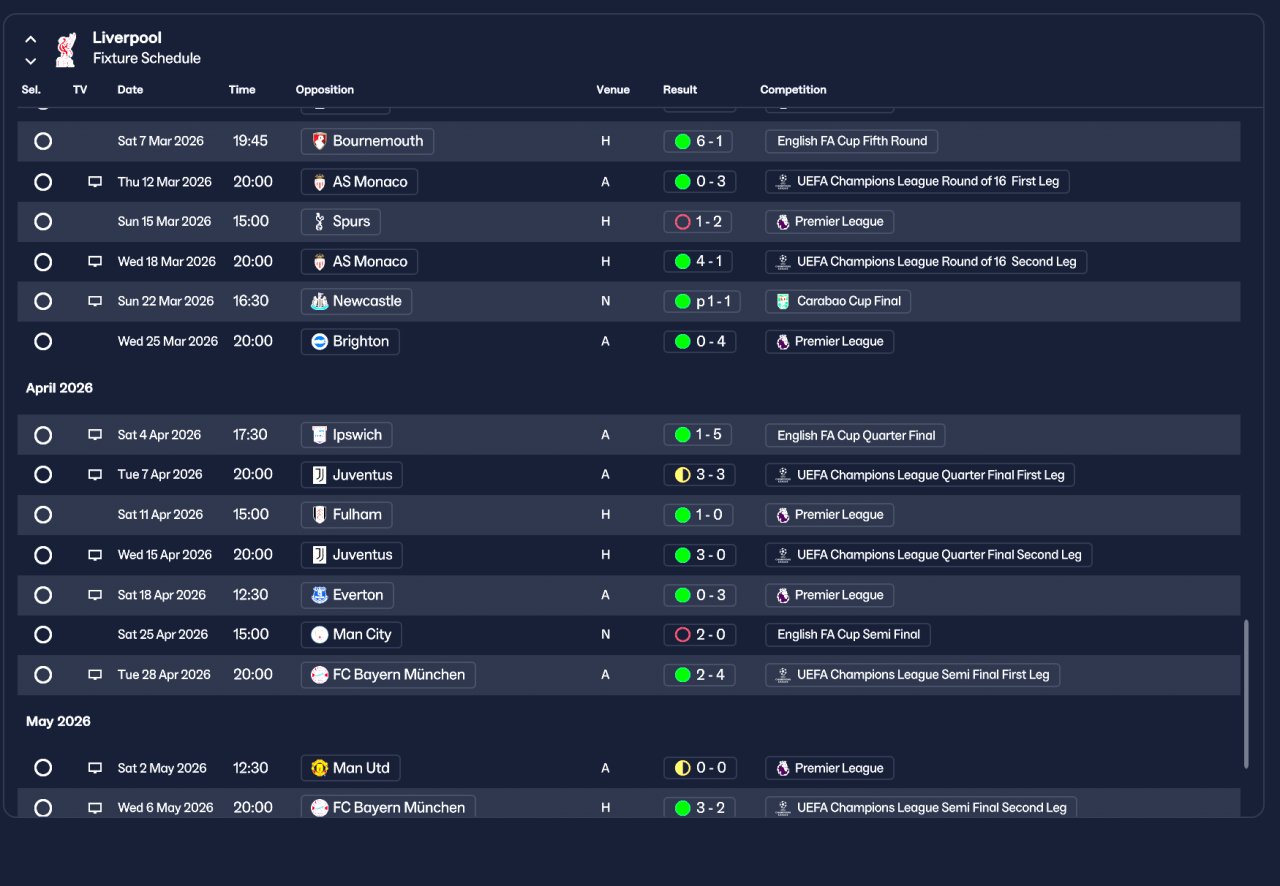Click the up chevron beside Liverpool
Viewport: 1280px width, 886px height.
tap(31, 40)
